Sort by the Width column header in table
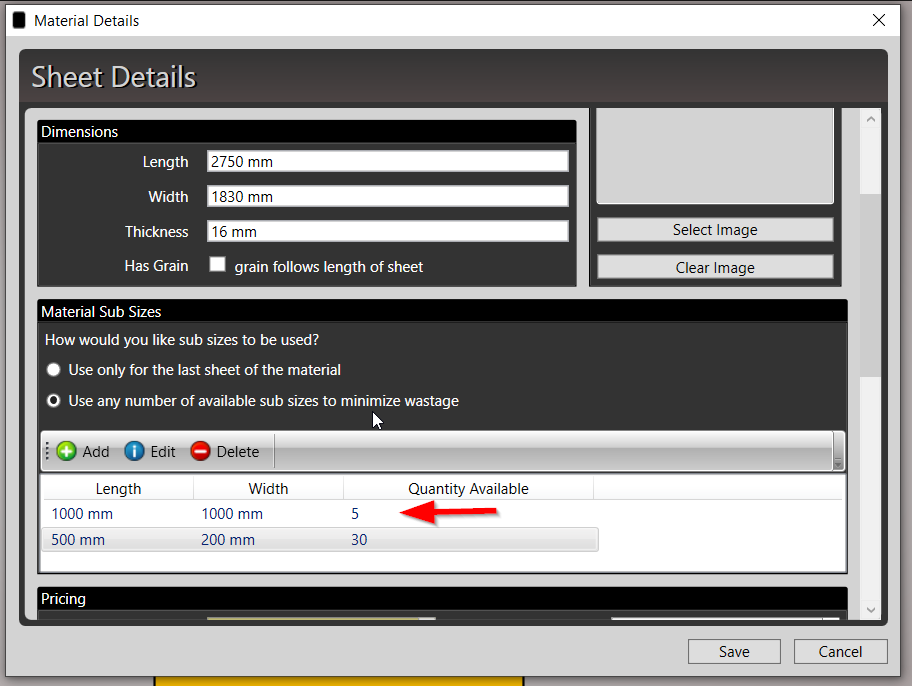 (268, 489)
